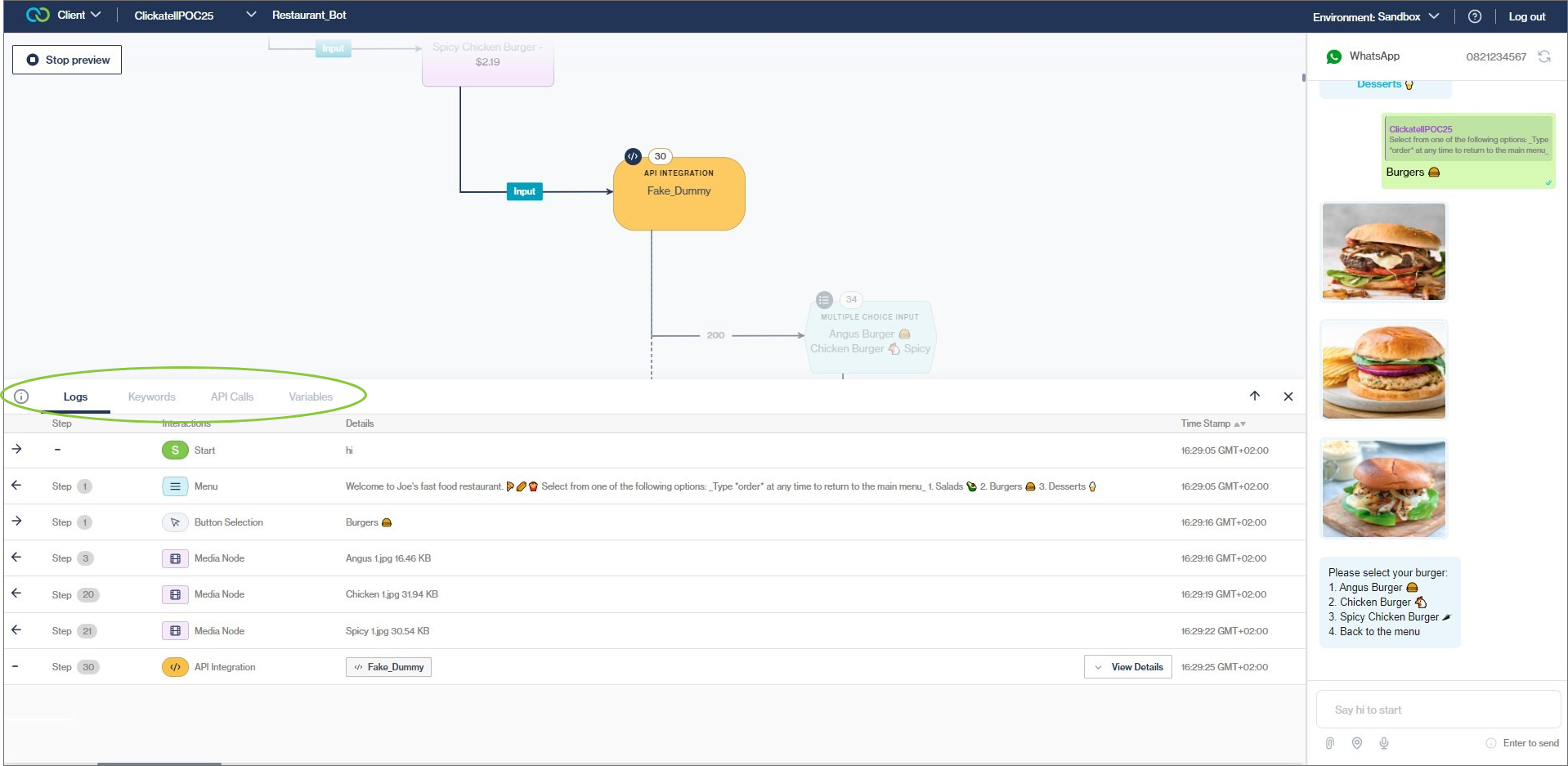Toggle the Time Stamp sort order arrows
Viewport: 1568px width, 766px height.
click(1239, 423)
